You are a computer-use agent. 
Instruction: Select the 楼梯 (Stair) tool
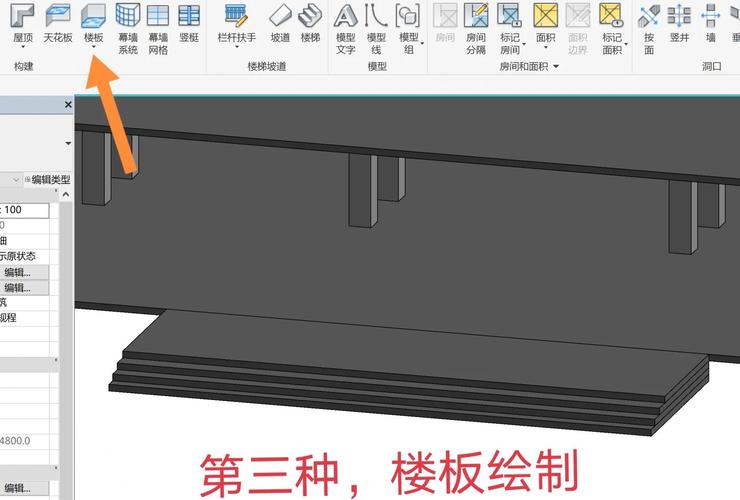pyautogui.click(x=310, y=21)
